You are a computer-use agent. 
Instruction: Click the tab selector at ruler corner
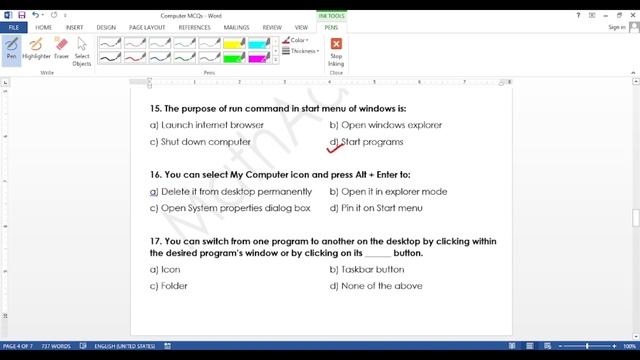click(5, 83)
